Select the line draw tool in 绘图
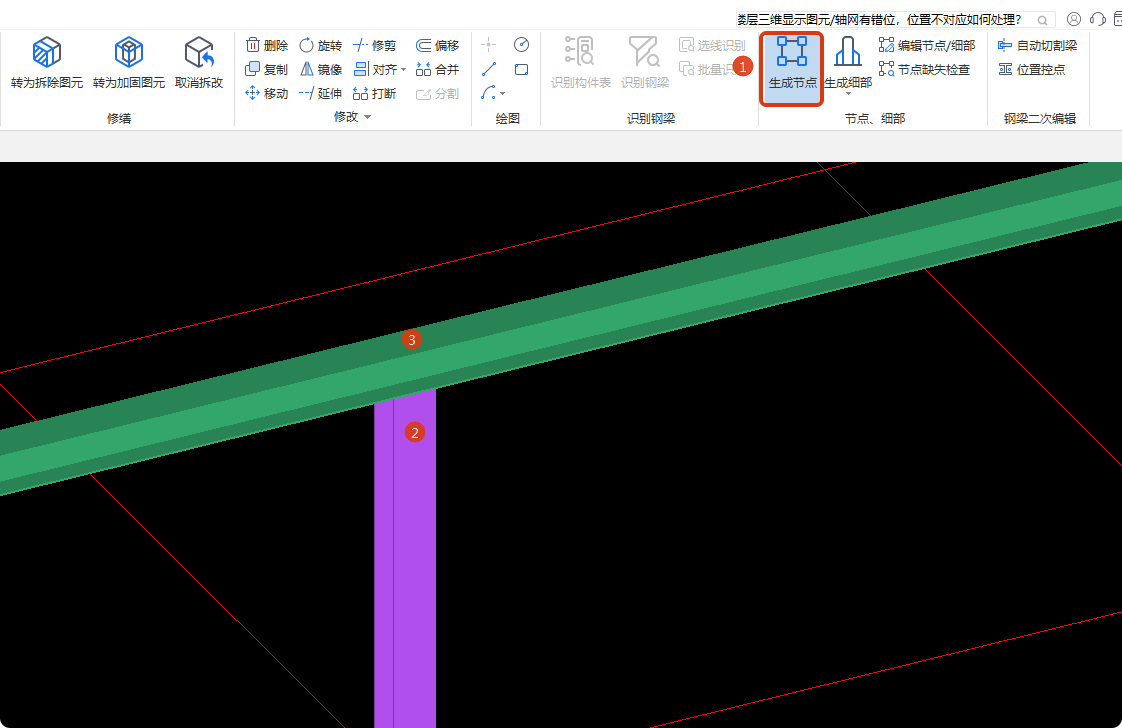 pyautogui.click(x=489, y=69)
